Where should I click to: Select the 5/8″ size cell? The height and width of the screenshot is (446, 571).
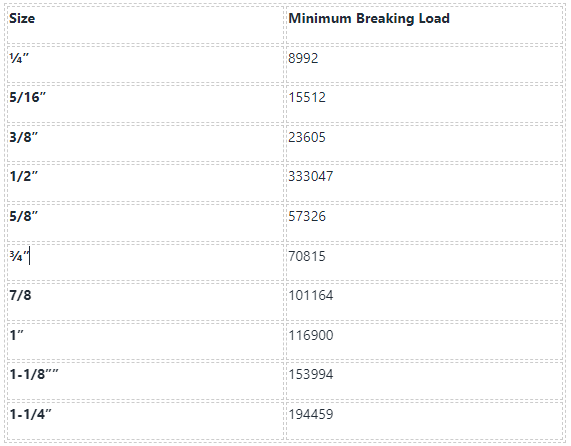point(145,222)
